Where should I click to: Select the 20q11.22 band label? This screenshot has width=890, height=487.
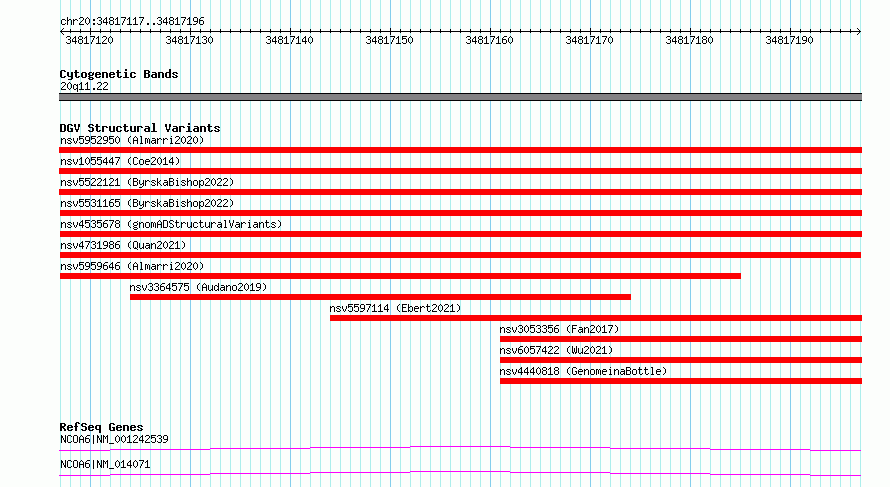pyautogui.click(x=84, y=86)
